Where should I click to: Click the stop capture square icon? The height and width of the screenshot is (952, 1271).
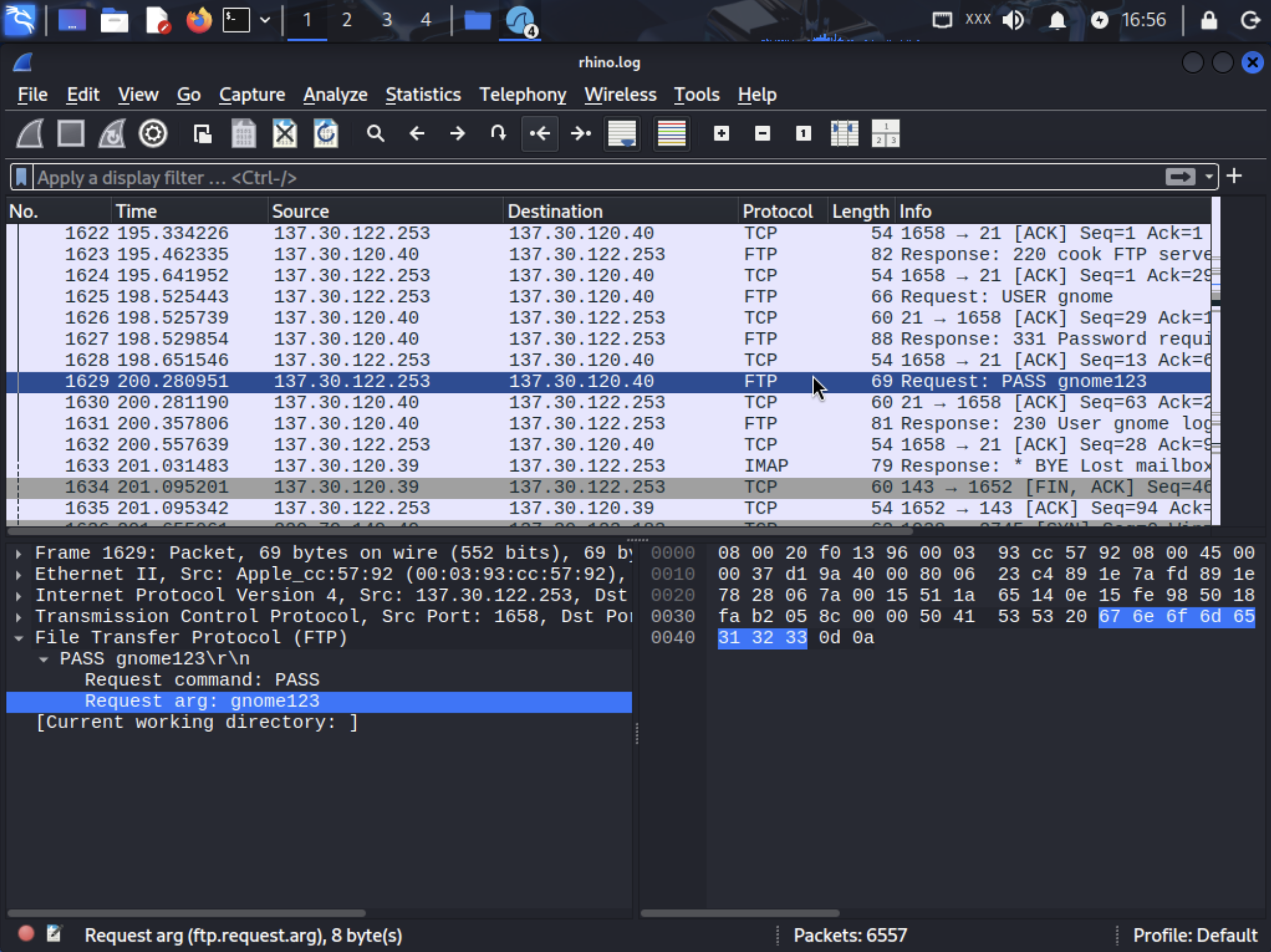(x=71, y=134)
